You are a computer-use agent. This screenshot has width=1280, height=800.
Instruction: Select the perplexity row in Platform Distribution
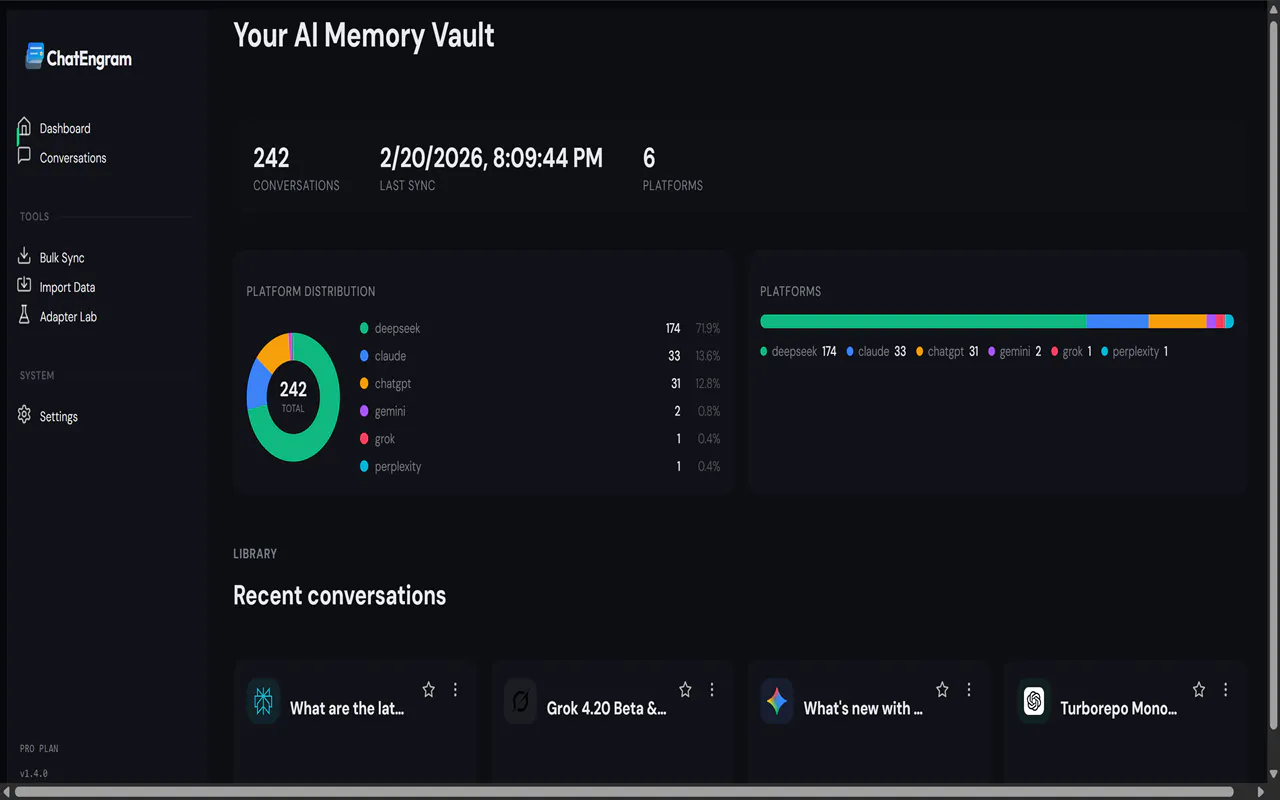point(540,466)
